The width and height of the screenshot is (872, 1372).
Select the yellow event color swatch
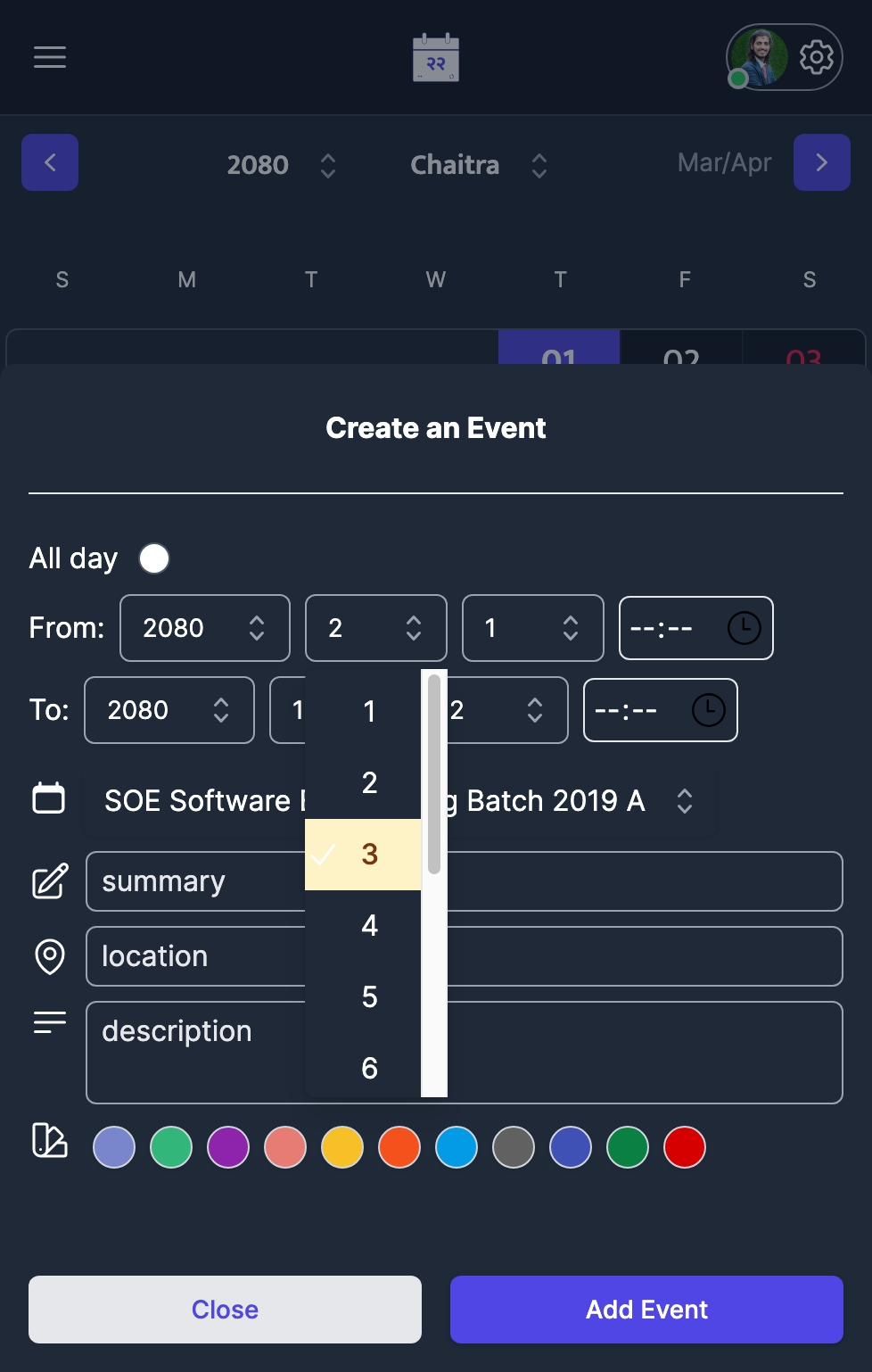(341, 1147)
